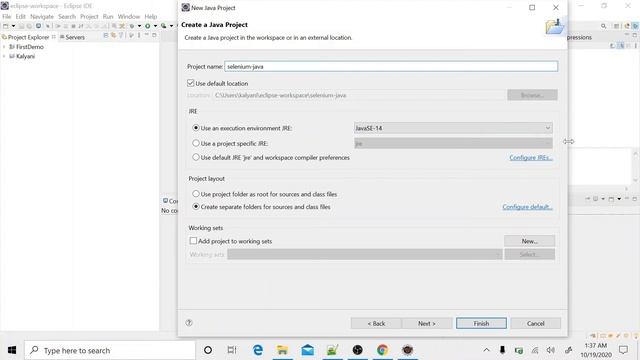Open the notification center icon
The width and height of the screenshot is (640, 360).
(x=623, y=350)
